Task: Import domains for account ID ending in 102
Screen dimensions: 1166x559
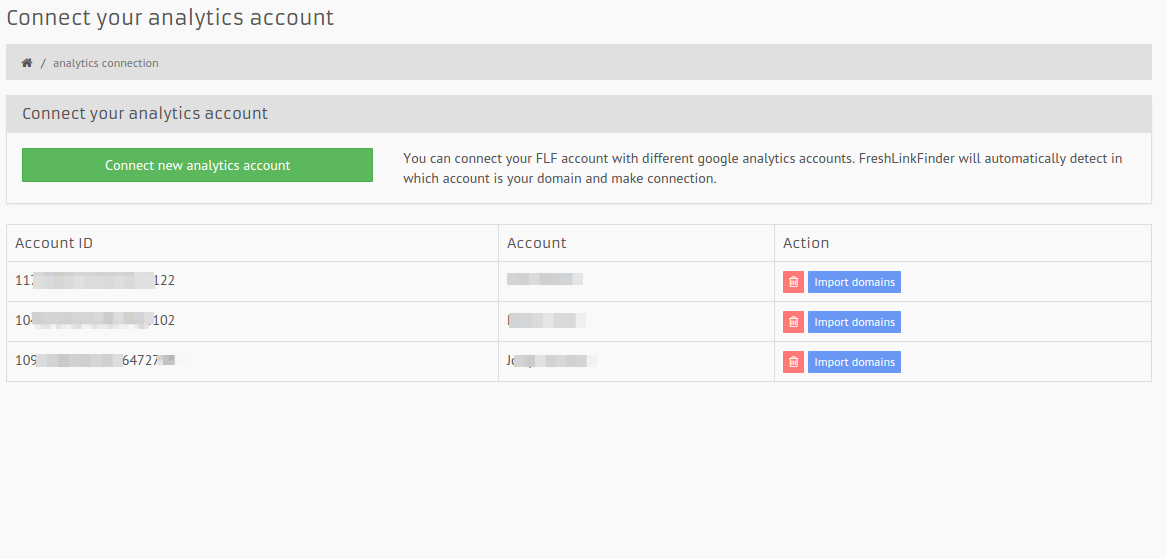Action: point(854,322)
